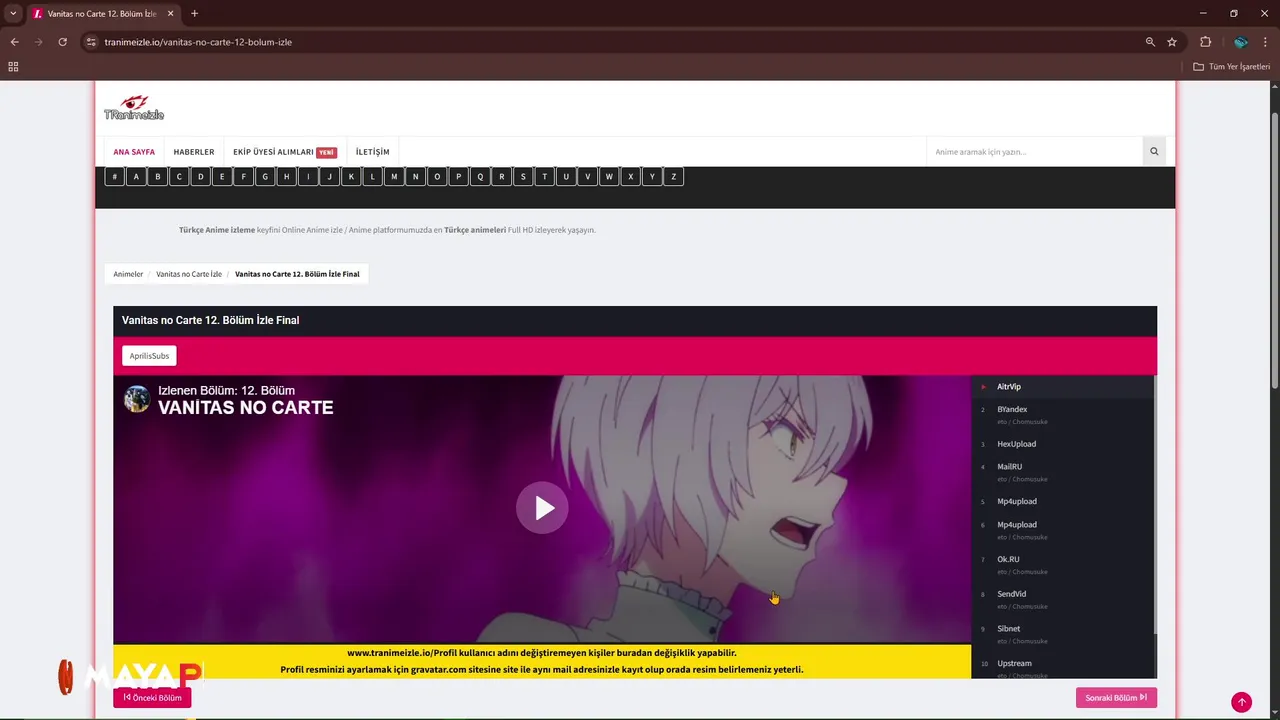
Task: Click the Chrome profile avatar
Action: click(x=1240, y=42)
